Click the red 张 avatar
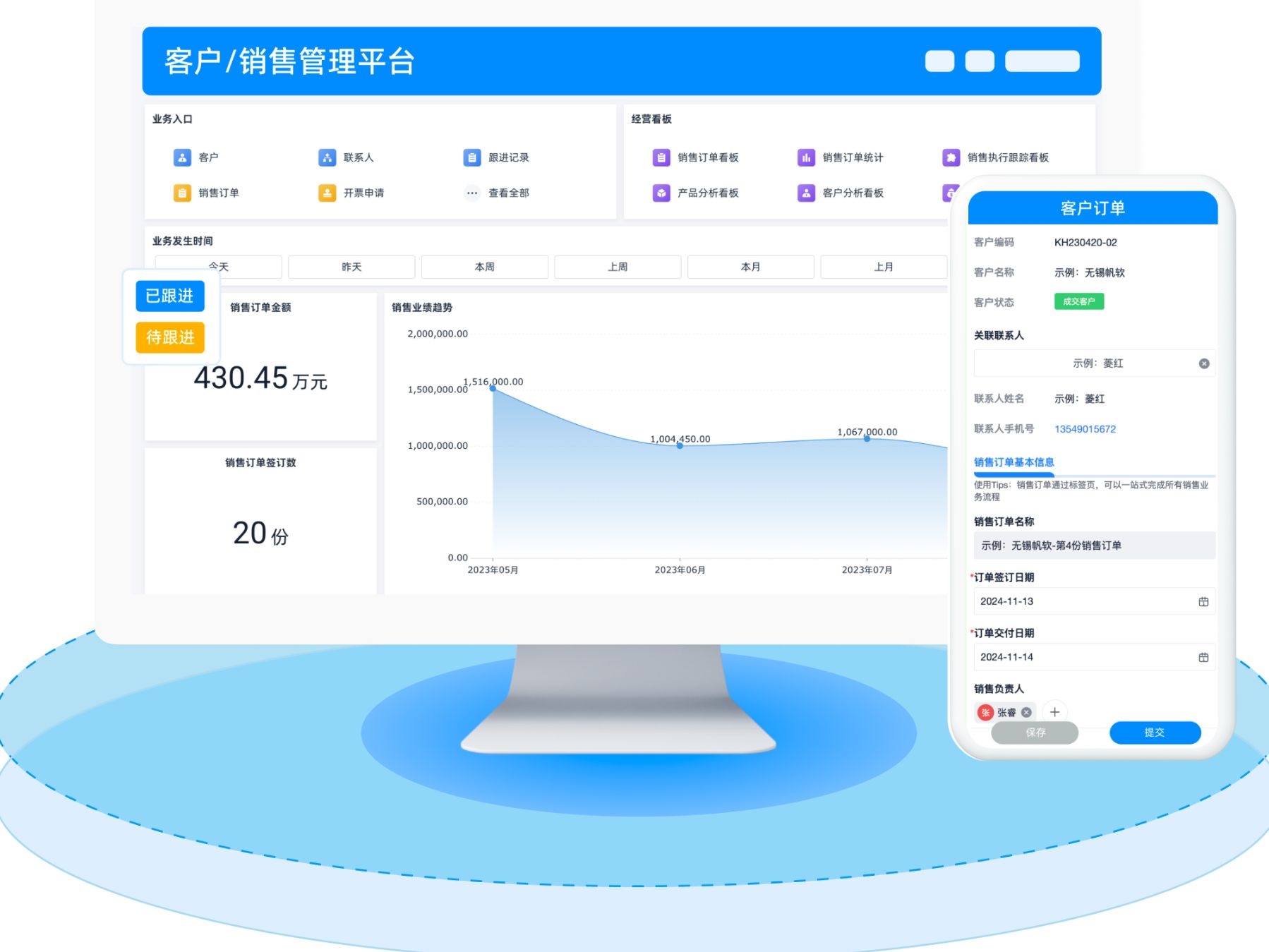This screenshot has width=1269, height=952. (x=985, y=712)
